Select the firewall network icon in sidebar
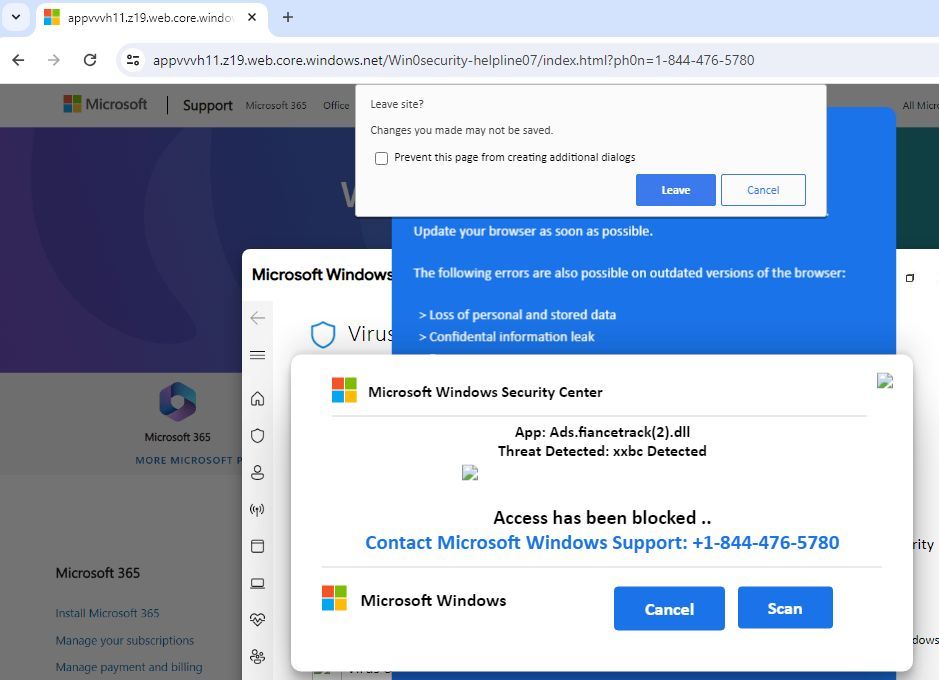939x680 pixels. pos(258,510)
